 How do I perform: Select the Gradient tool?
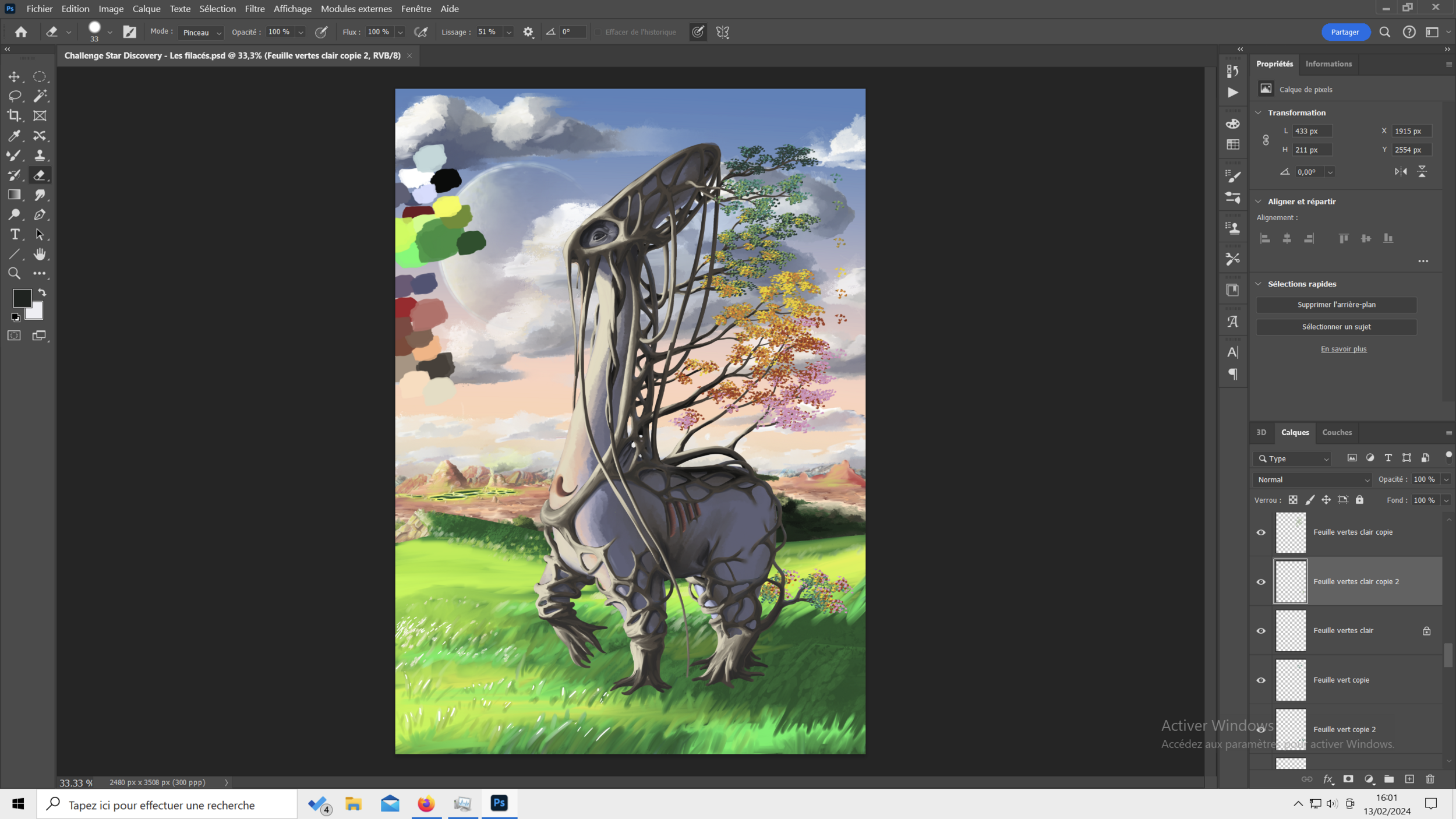14,195
